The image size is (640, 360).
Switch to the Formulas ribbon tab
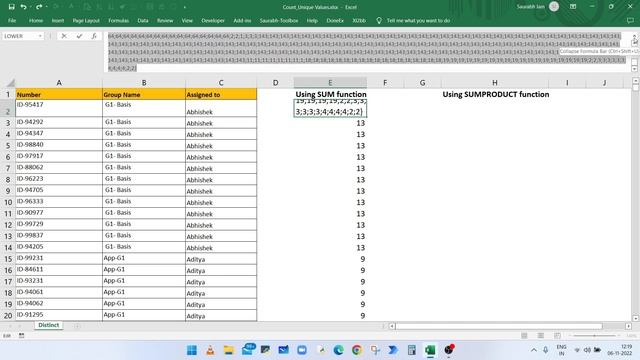coord(118,20)
